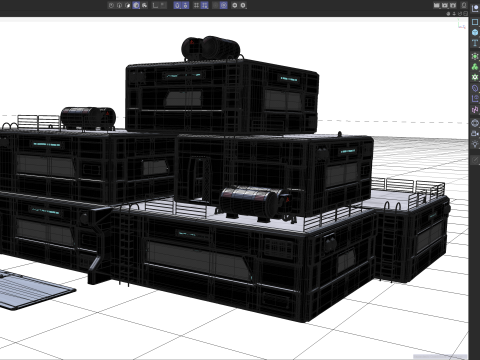The width and height of the screenshot is (480, 360).
Task: Click the Render View clapperboard icon
Action: pos(437,5)
